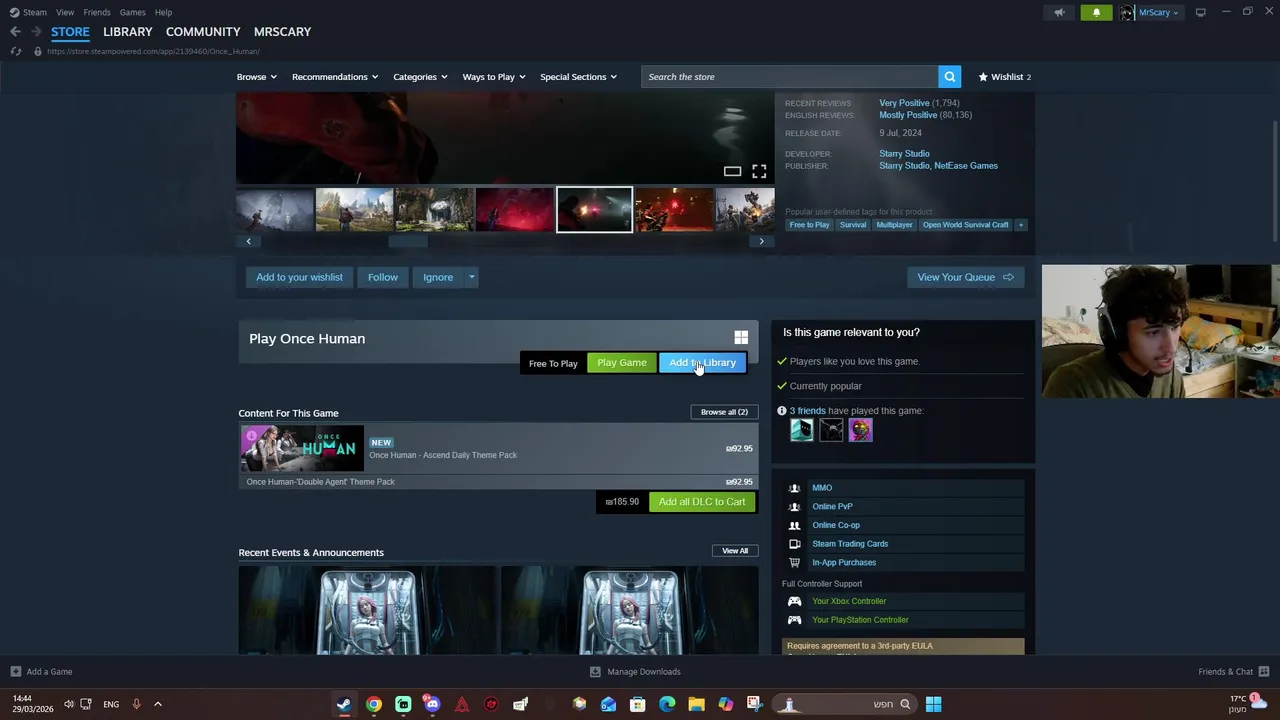Open the Games menu
This screenshot has height=720, width=1280.
[x=132, y=12]
